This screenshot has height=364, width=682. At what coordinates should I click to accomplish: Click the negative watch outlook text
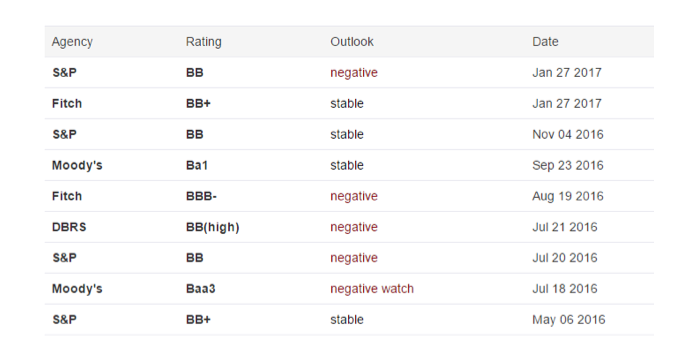(x=372, y=289)
